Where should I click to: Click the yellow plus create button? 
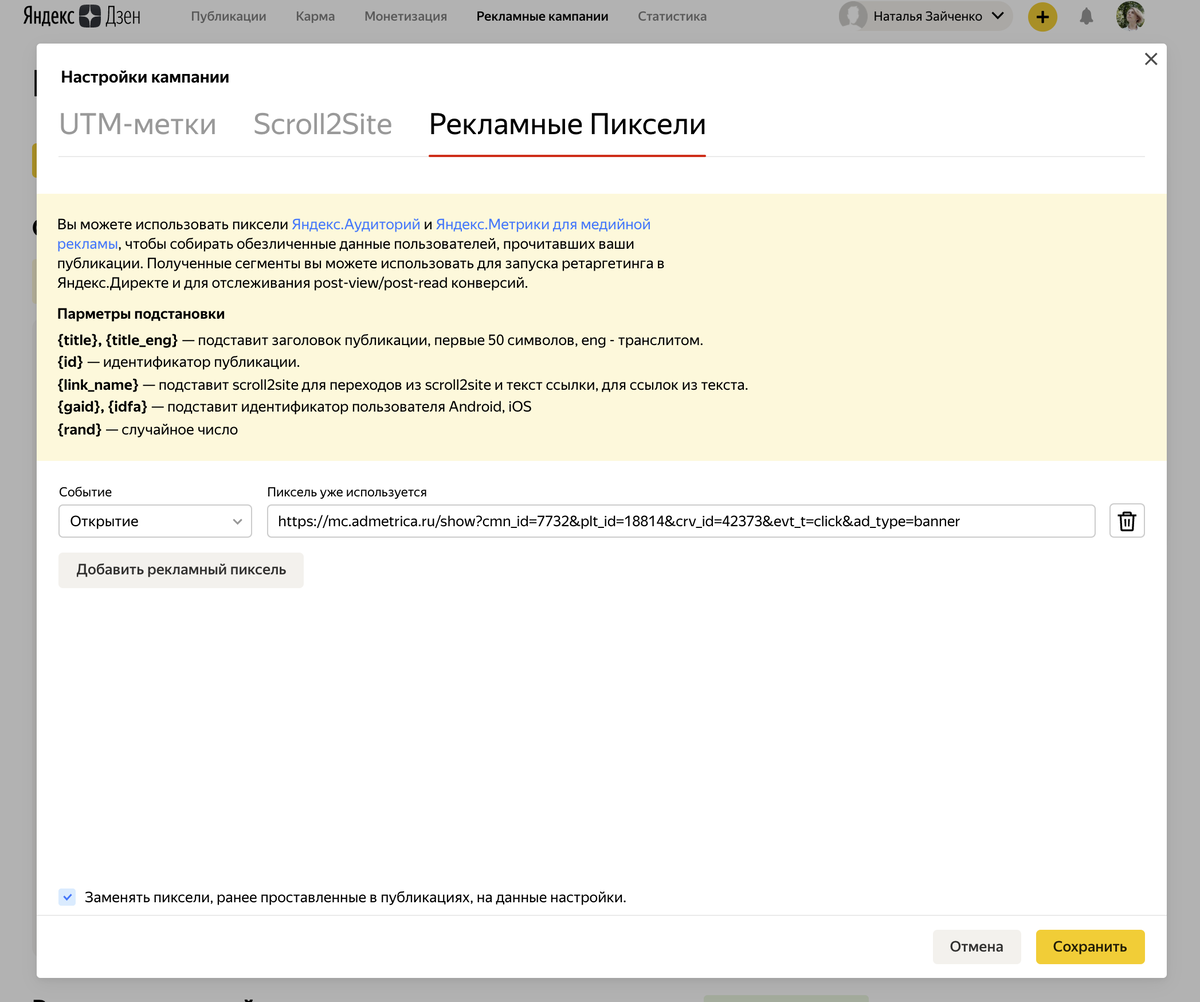(1042, 17)
